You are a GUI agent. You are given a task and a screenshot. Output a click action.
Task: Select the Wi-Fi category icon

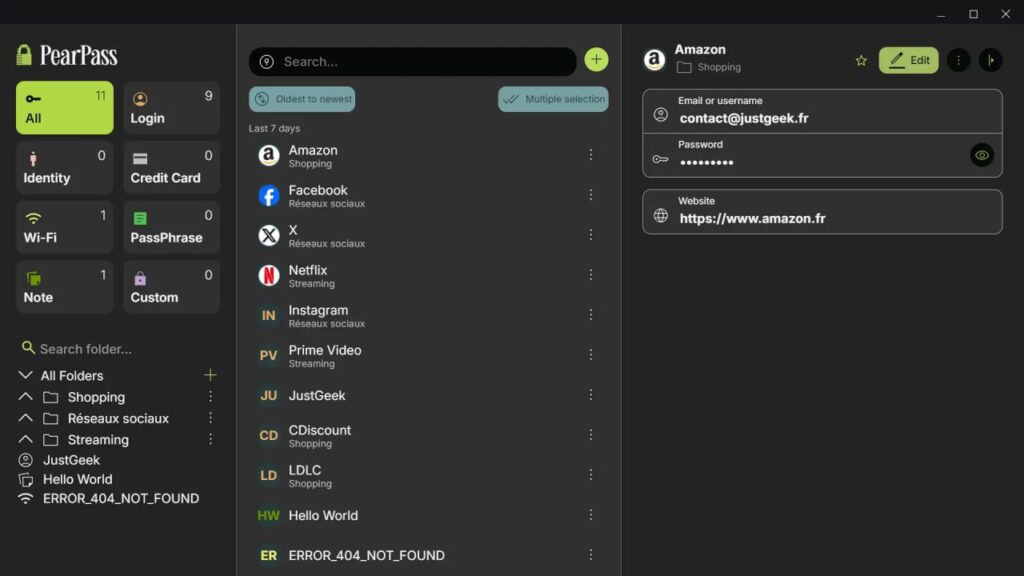[33, 216]
